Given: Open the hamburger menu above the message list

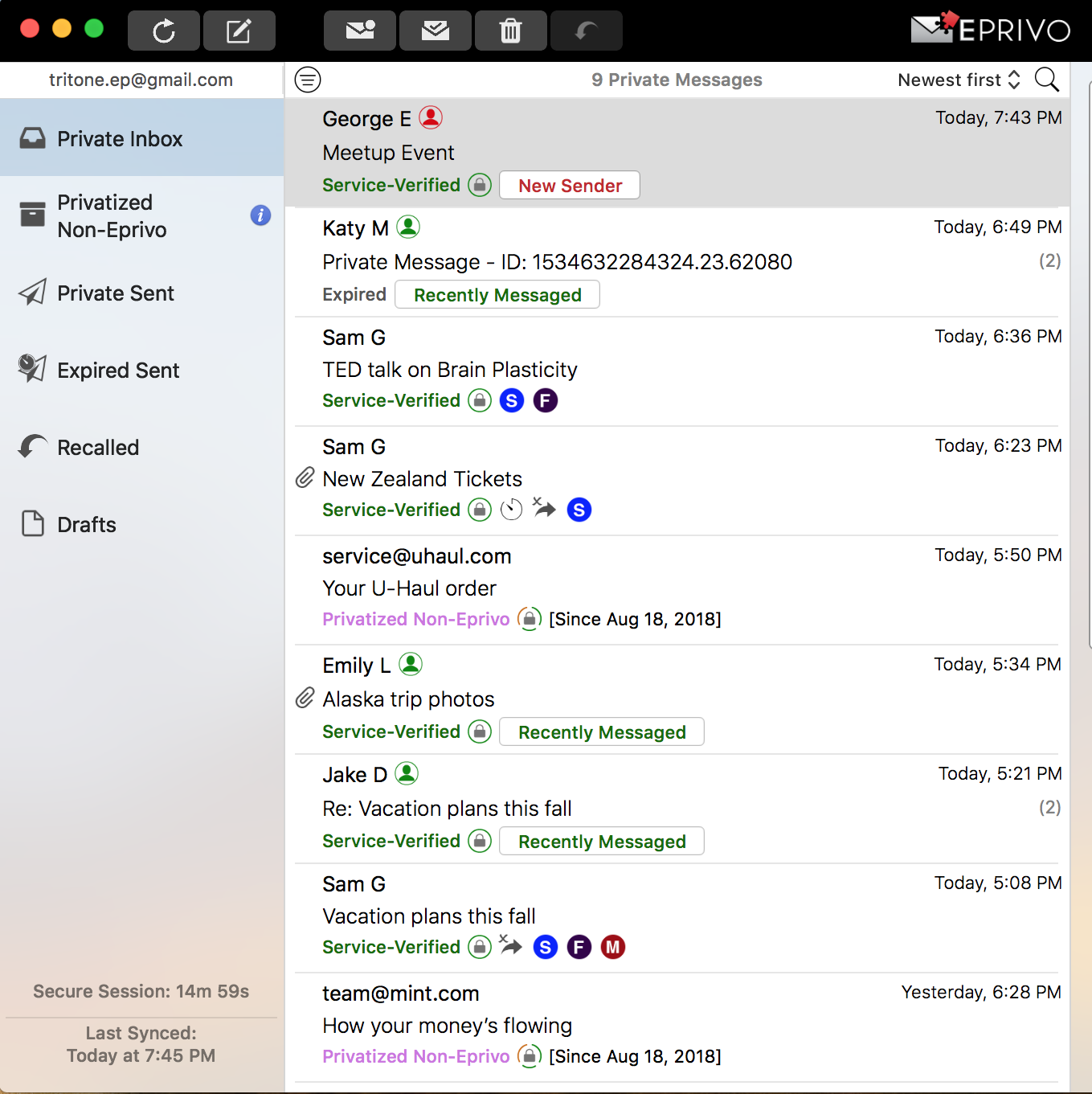Looking at the screenshot, I should pyautogui.click(x=307, y=80).
